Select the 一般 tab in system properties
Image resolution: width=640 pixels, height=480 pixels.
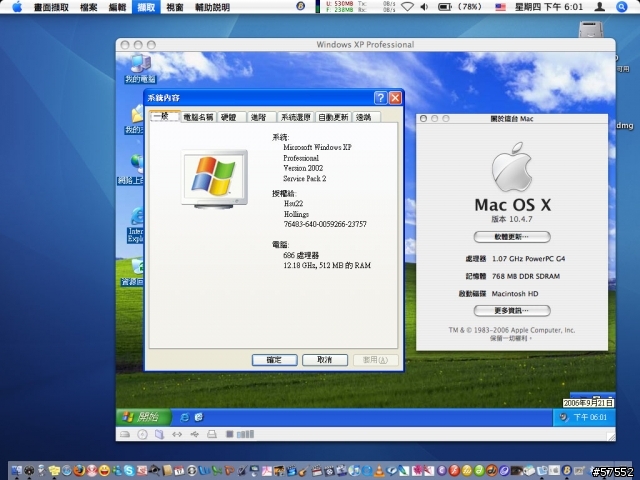tap(164, 116)
